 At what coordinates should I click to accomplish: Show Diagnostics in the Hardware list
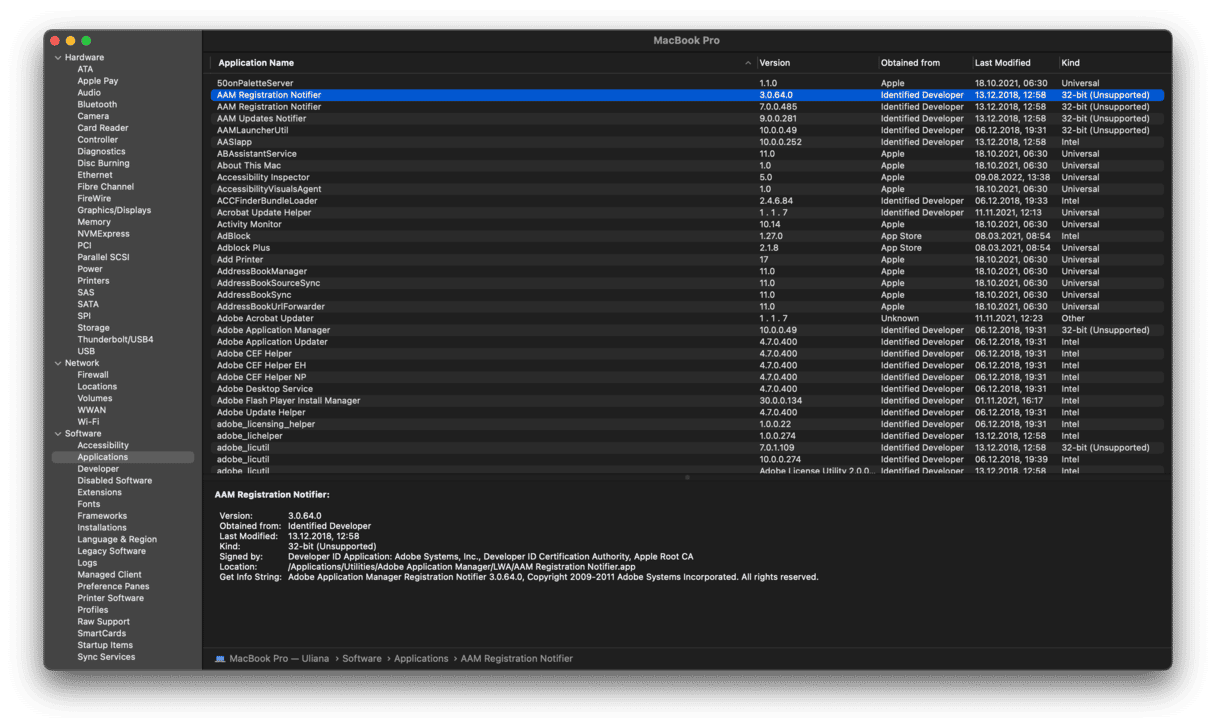coord(101,152)
